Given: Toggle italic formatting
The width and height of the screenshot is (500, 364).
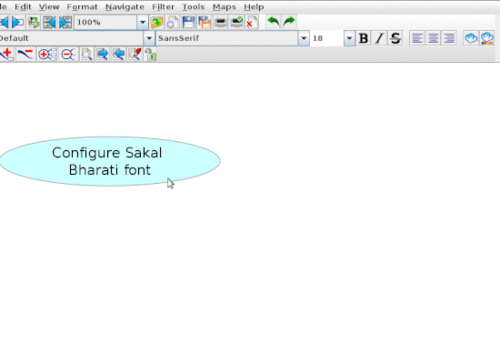Looking at the screenshot, I should [x=379, y=38].
